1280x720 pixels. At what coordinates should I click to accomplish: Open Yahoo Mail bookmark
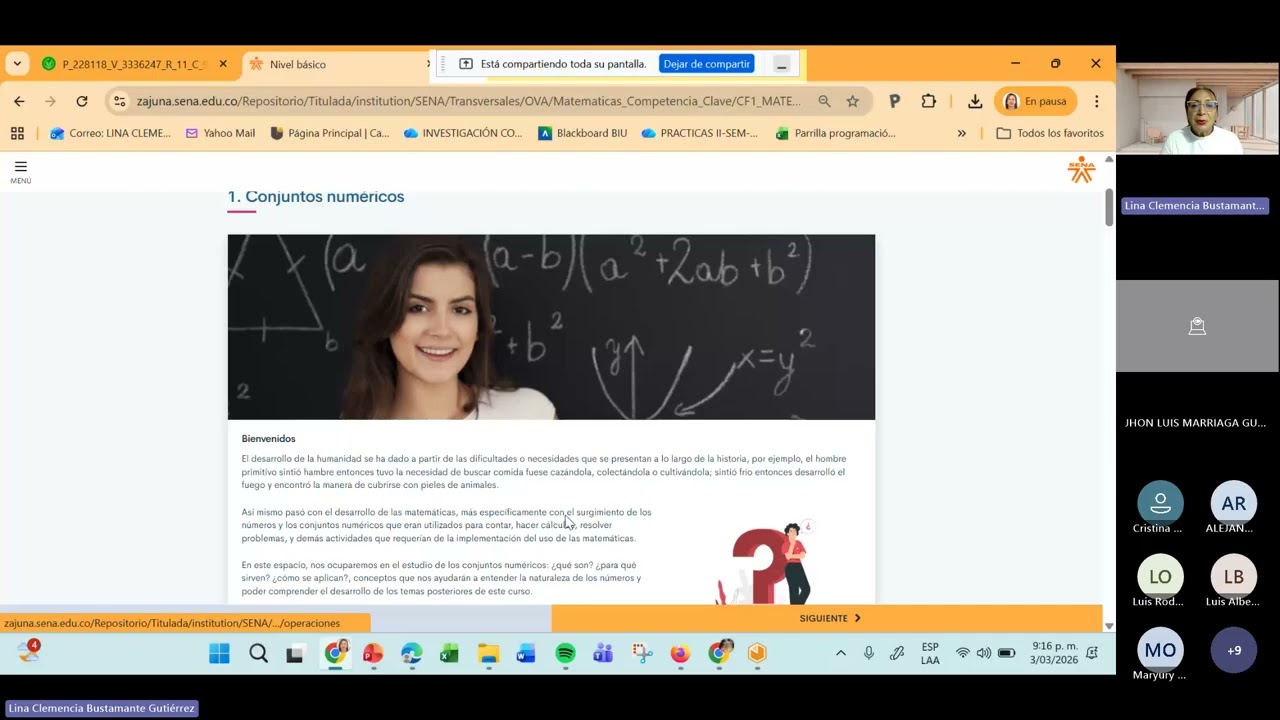(220, 133)
